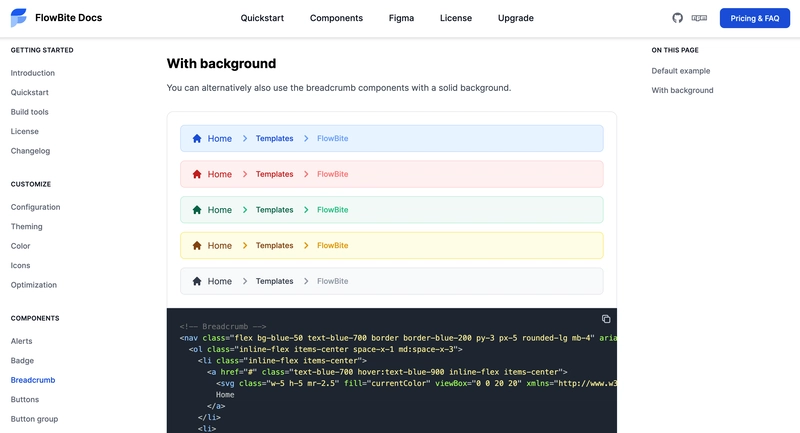Click the green home icon
Image resolution: width=800 pixels, height=433 pixels.
[196, 210]
